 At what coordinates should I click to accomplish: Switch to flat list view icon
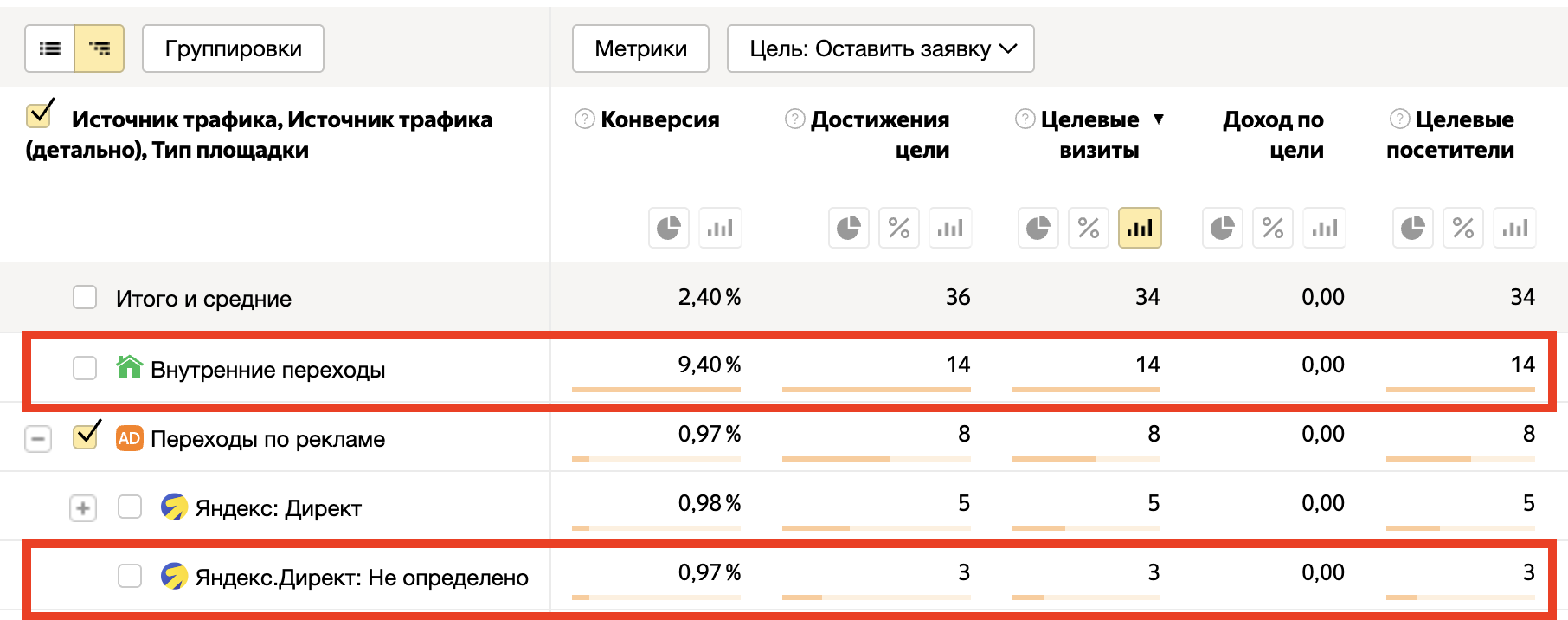click(x=50, y=48)
